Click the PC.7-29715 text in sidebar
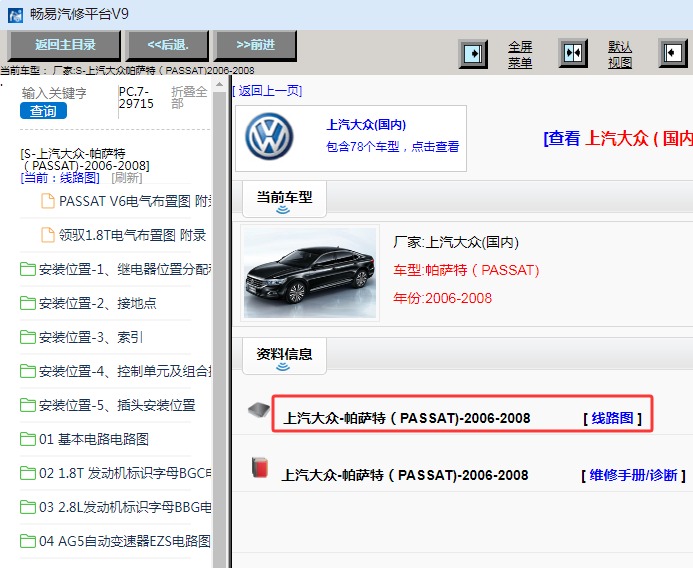The image size is (693, 568). (x=136, y=98)
